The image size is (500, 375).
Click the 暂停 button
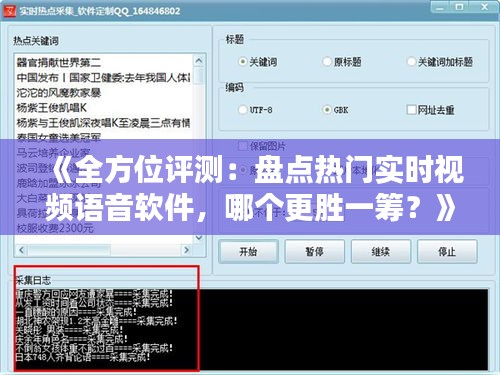[x=314, y=251]
